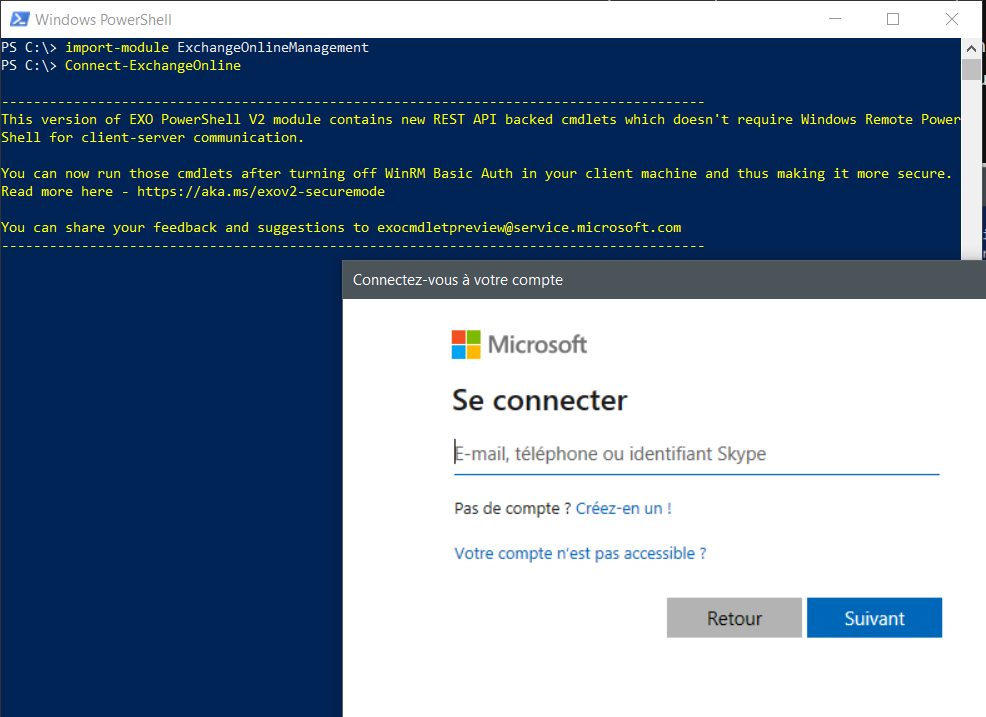The image size is (986, 717).
Task: Click the "Connectez-vous à votre compte" dialog title bar
Action: (600, 280)
